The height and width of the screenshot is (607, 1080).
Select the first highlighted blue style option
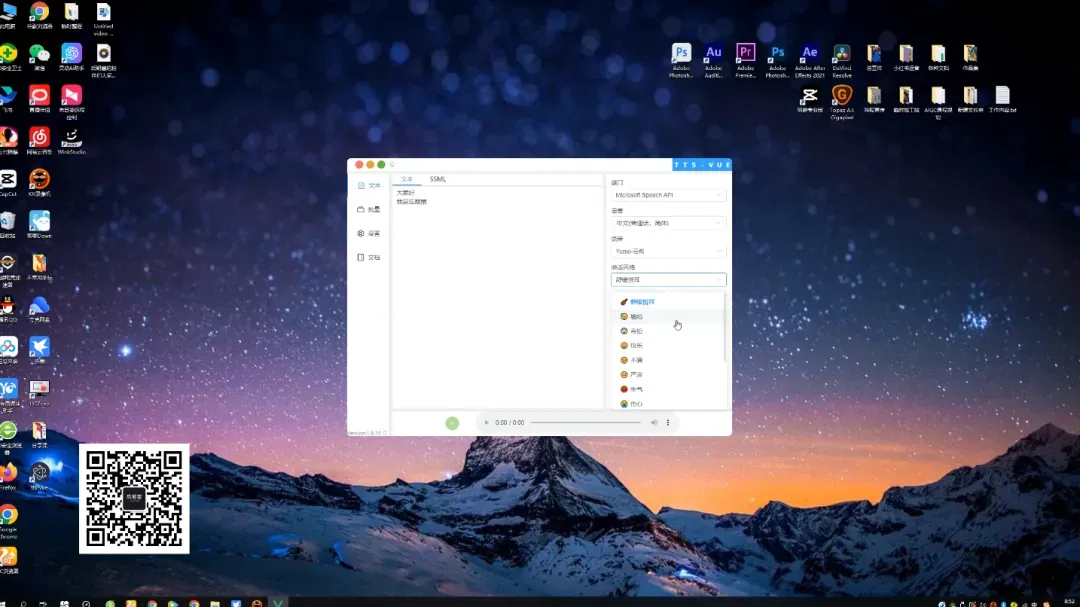[x=668, y=302]
